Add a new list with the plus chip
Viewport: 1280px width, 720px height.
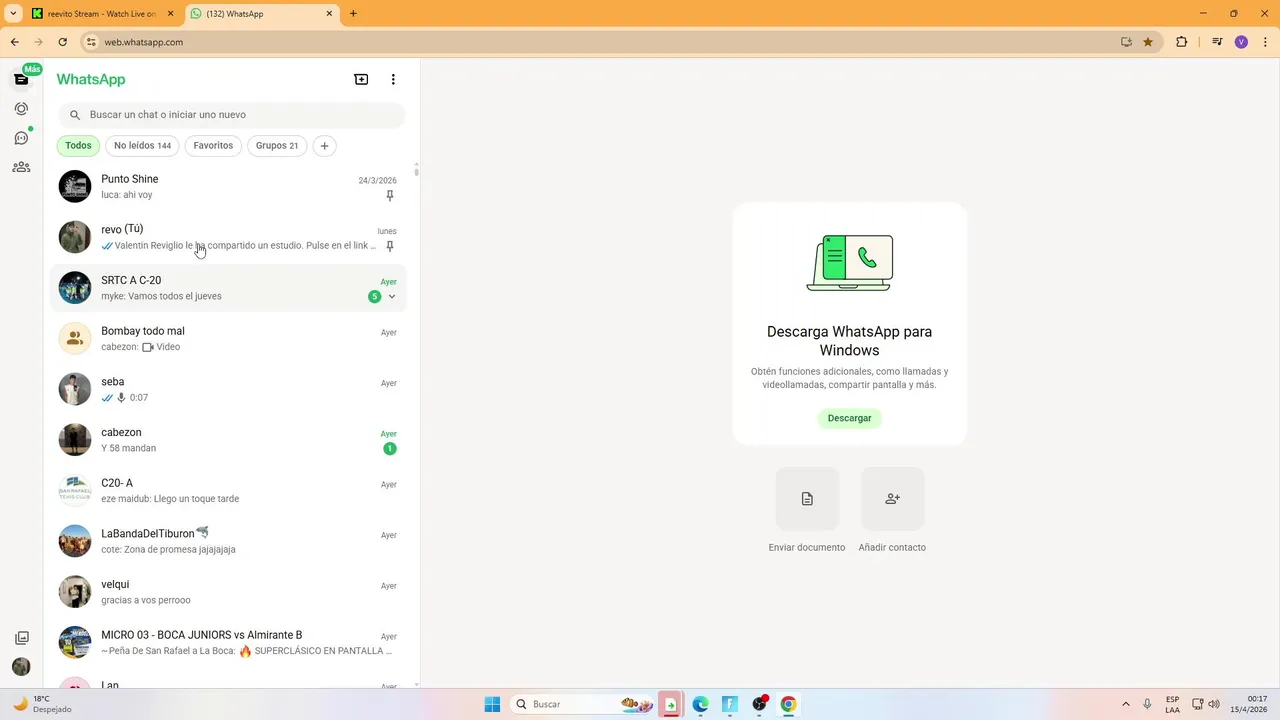point(324,146)
